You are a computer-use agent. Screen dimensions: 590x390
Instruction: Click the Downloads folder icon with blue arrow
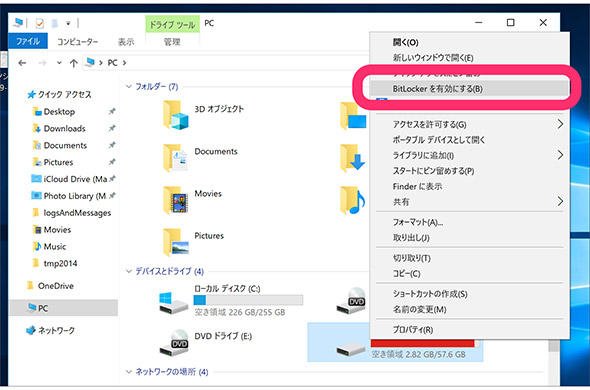click(353, 157)
